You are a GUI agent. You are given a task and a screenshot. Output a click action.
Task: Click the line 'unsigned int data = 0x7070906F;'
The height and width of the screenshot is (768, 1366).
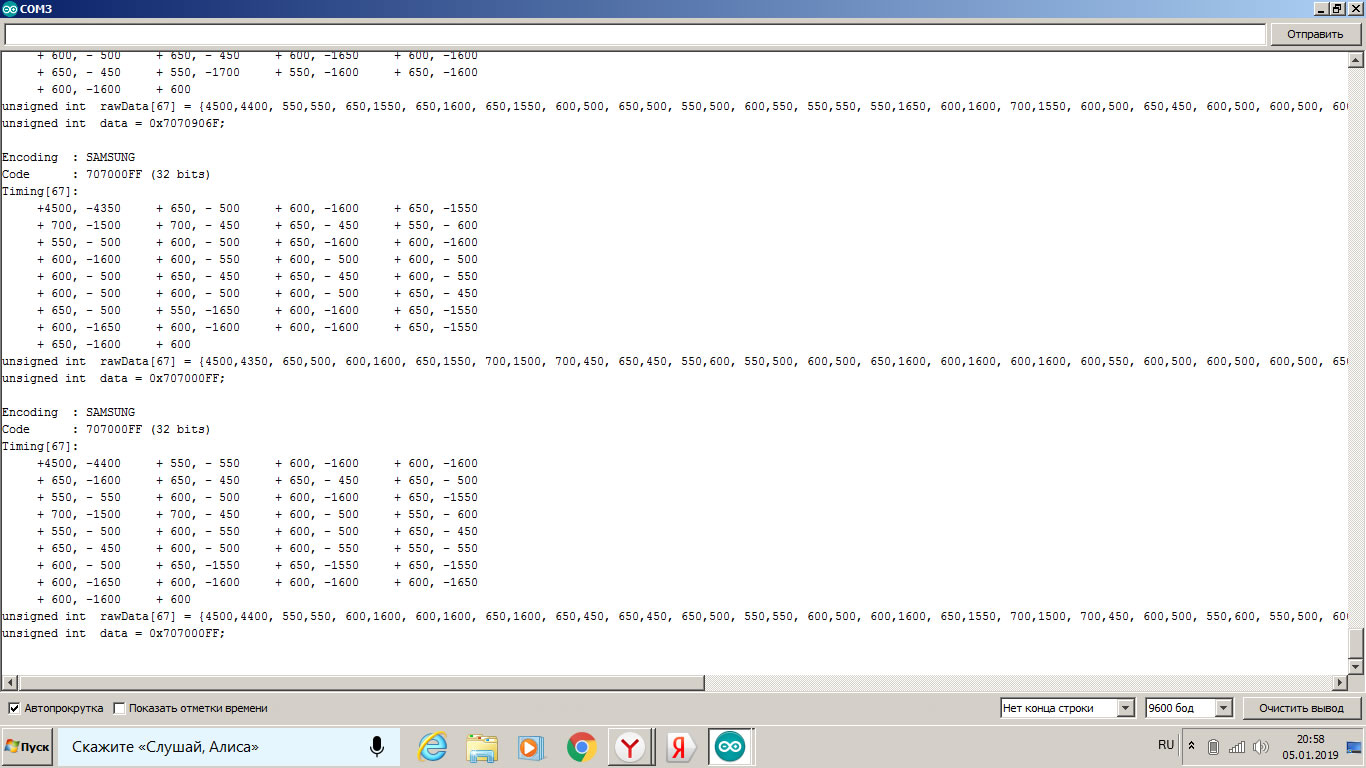pyautogui.click(x=114, y=124)
